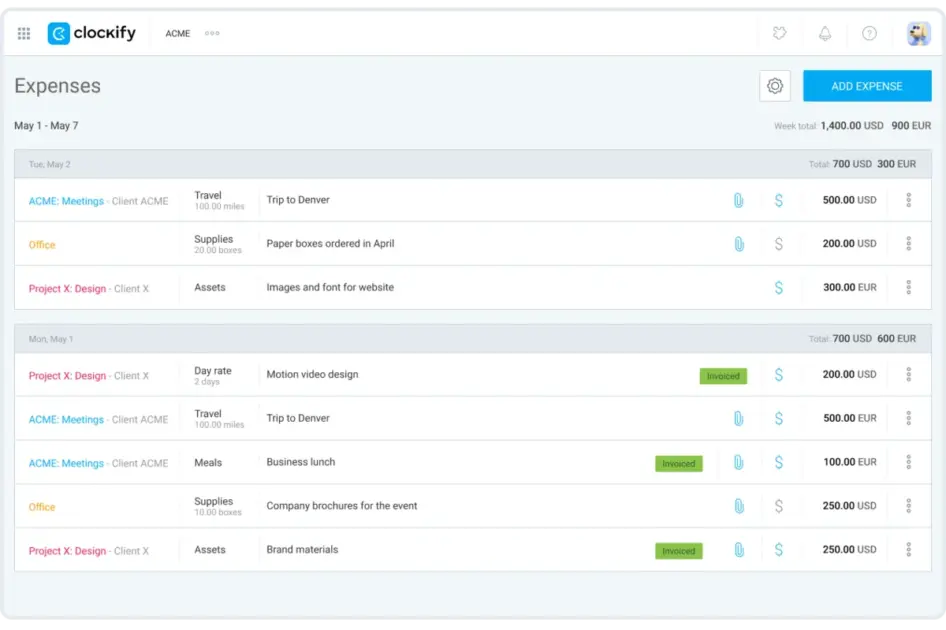This screenshot has height=630, width=946.
Task: Click amount 100.00 EUR
Action: coord(849,462)
